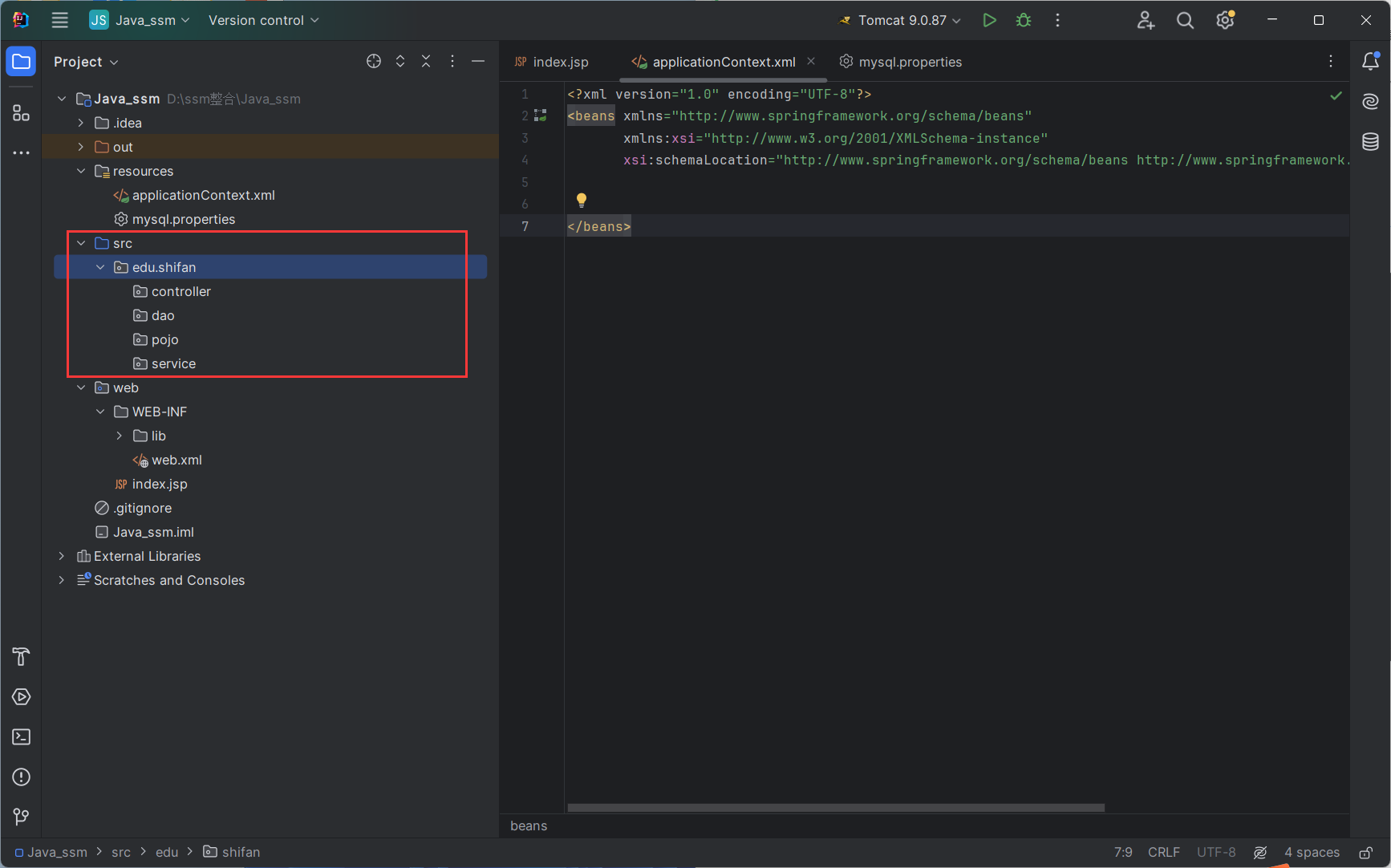1391x868 pixels.
Task: Open the Version control menu
Action: (263, 20)
